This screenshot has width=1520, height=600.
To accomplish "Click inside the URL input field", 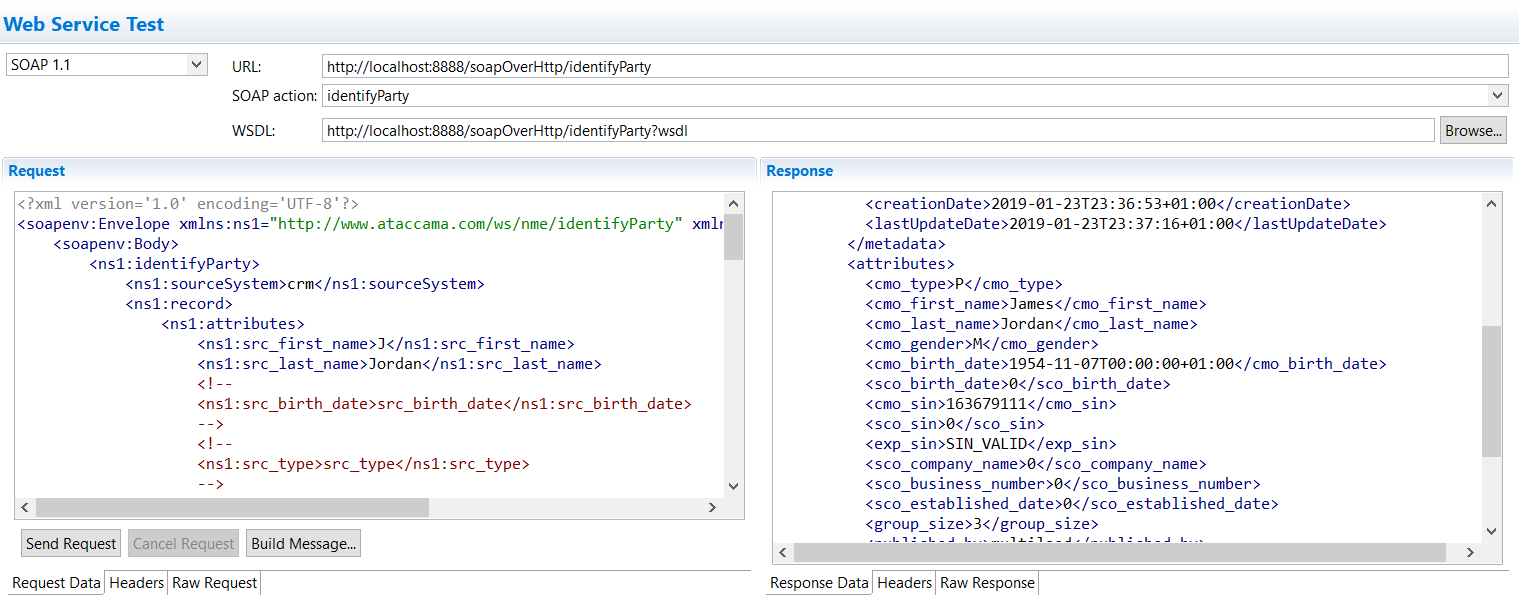I will 800,64.
